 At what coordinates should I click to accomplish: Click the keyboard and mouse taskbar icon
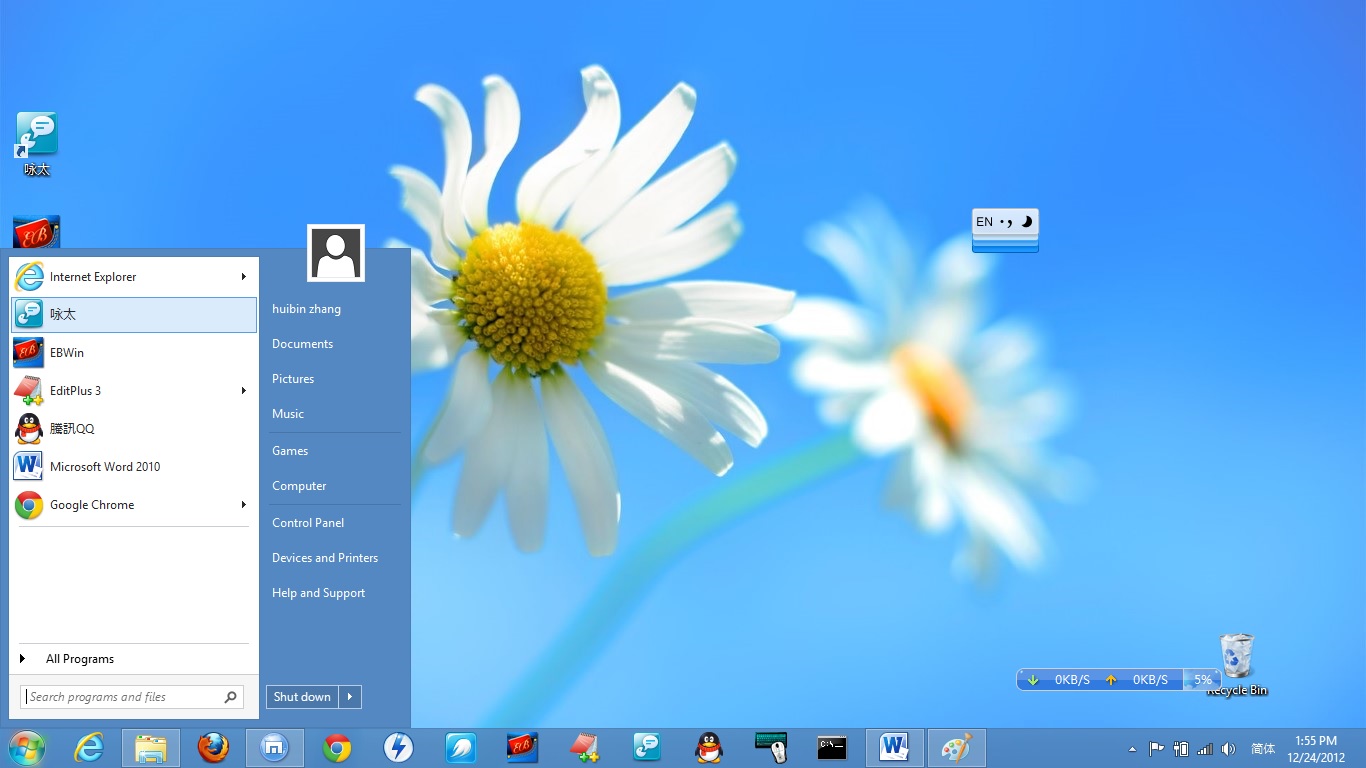[771, 748]
